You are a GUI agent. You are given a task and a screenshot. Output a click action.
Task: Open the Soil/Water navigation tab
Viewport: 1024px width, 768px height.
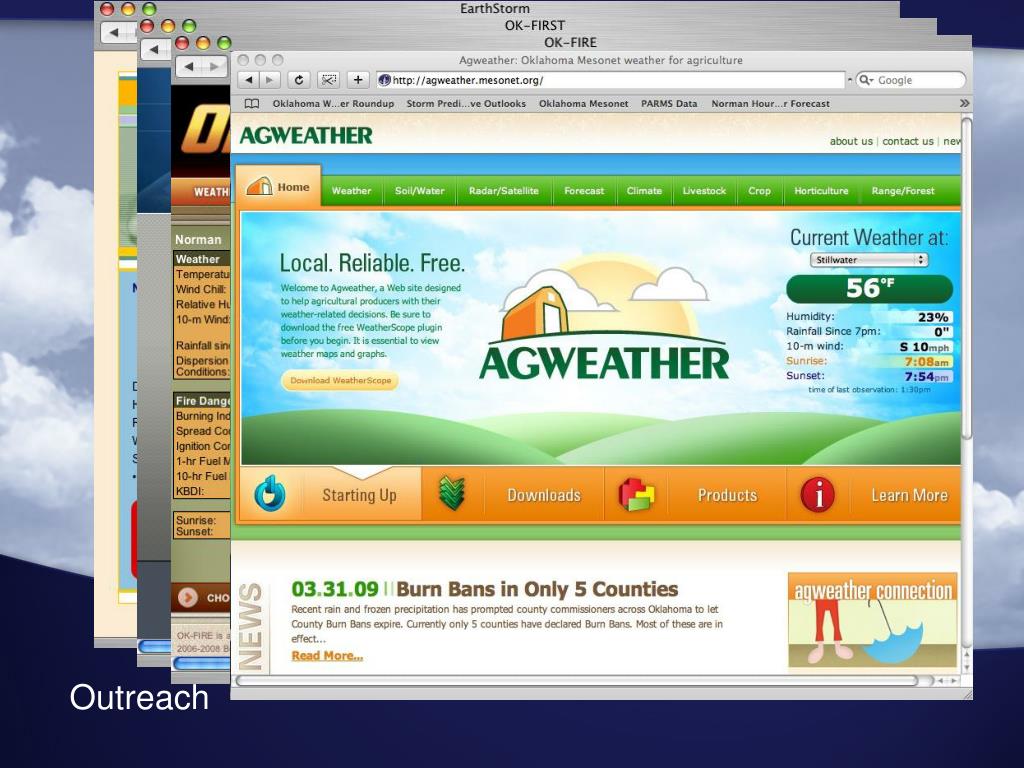[419, 191]
